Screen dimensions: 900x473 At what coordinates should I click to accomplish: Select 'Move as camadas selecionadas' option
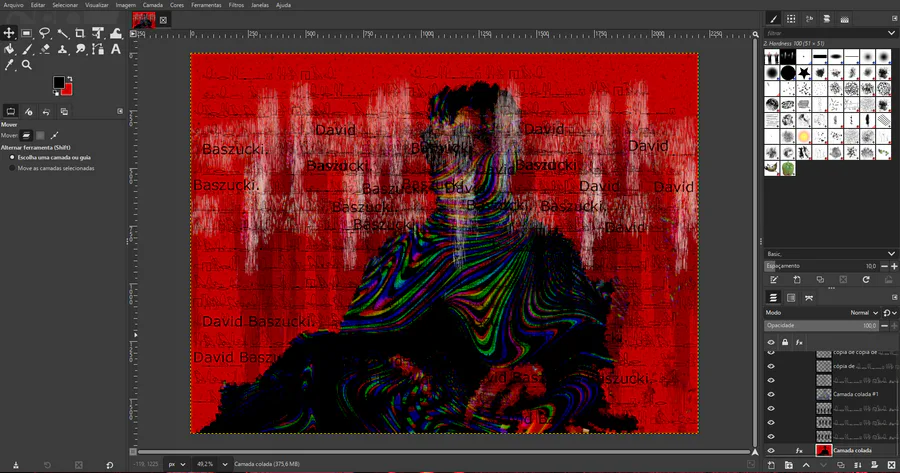[x=52, y=168]
